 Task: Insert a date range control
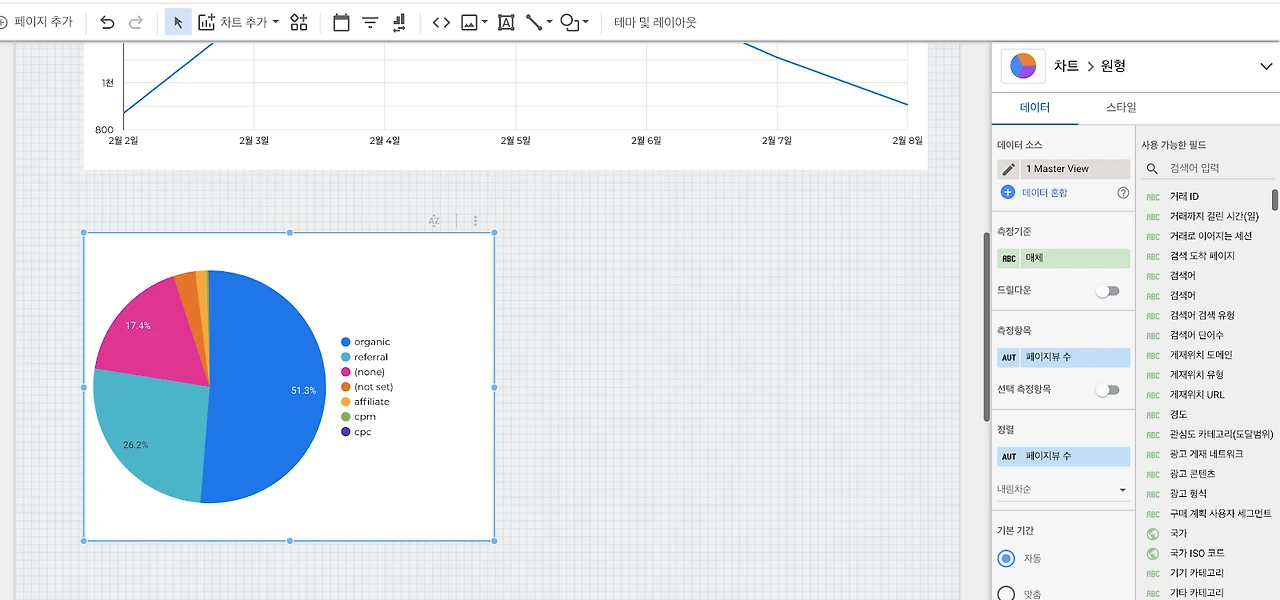pos(341,22)
